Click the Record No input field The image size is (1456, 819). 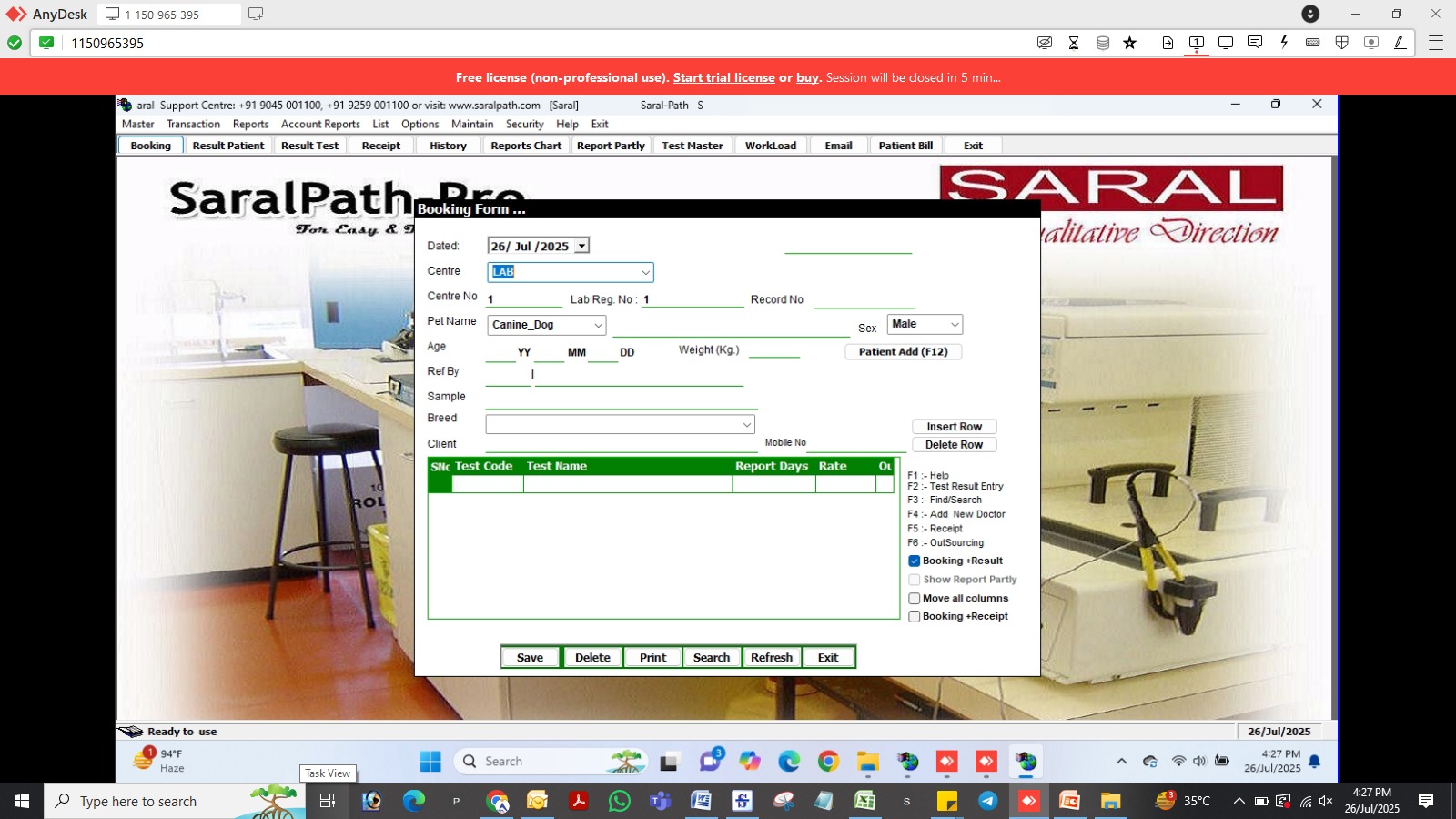click(x=864, y=299)
